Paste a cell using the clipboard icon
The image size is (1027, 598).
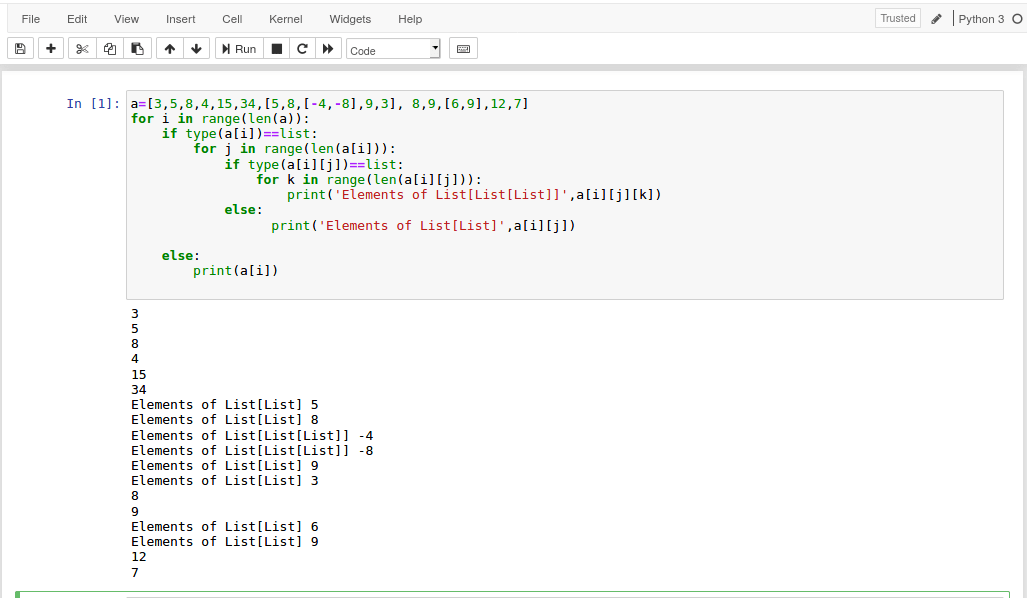[137, 47]
